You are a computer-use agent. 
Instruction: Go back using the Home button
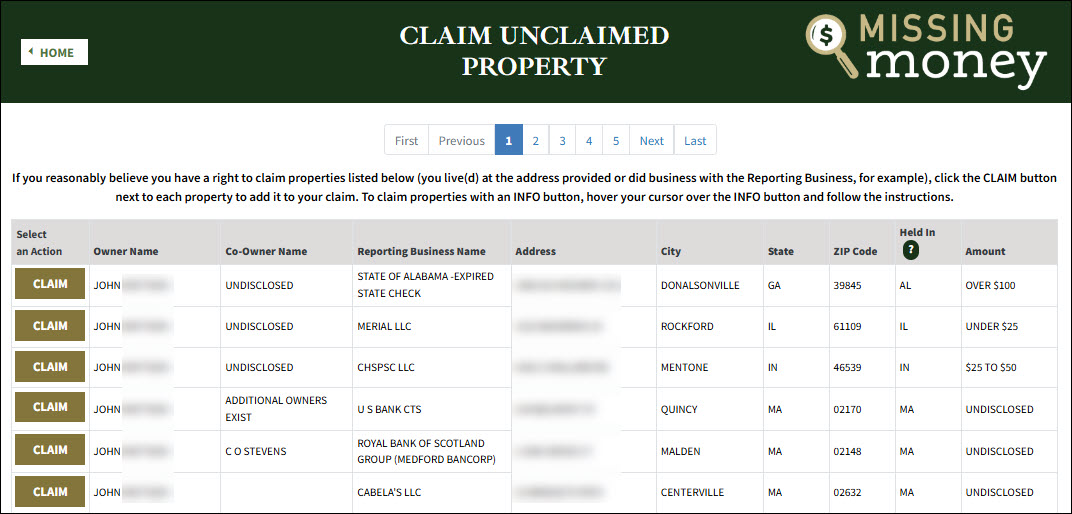[x=54, y=52]
